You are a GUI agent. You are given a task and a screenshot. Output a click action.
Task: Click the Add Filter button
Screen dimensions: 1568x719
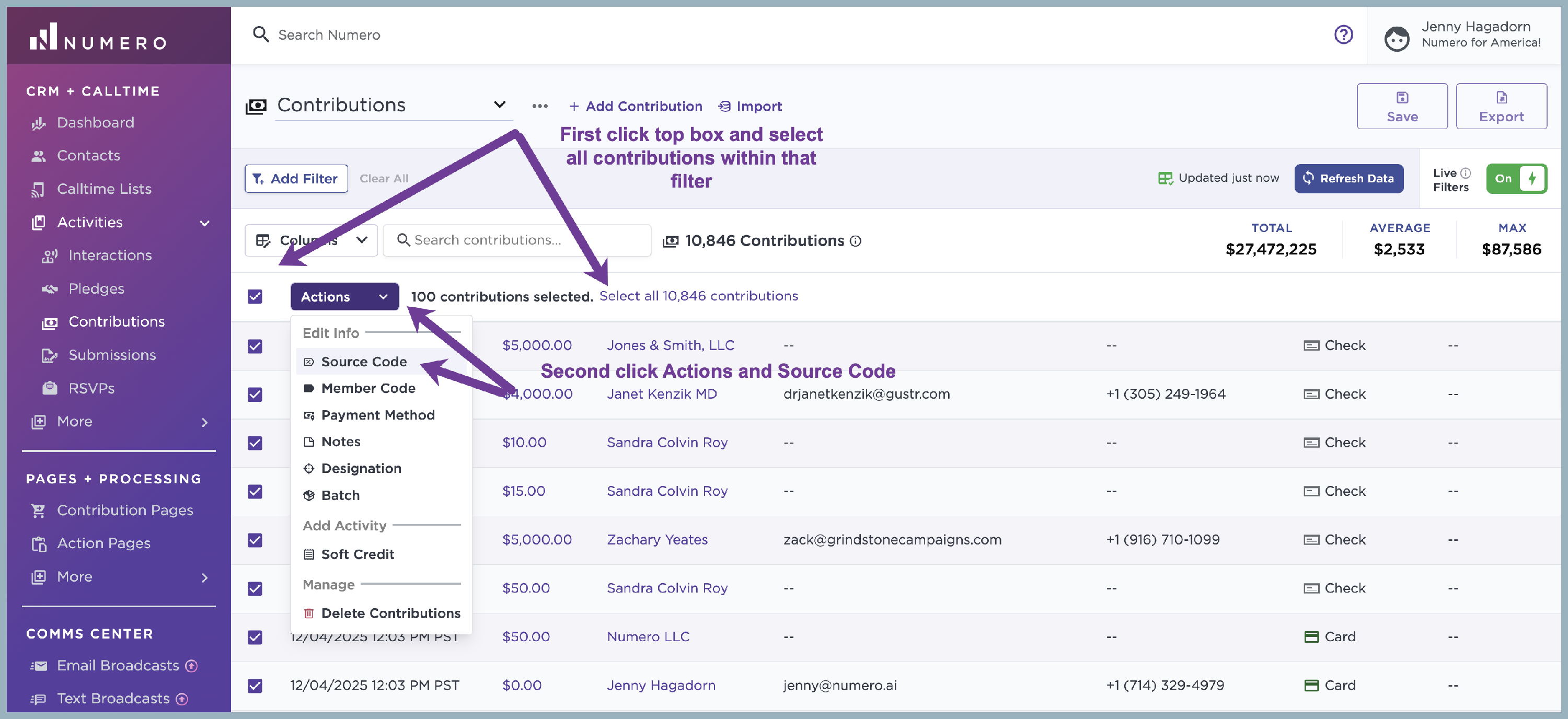pos(296,179)
